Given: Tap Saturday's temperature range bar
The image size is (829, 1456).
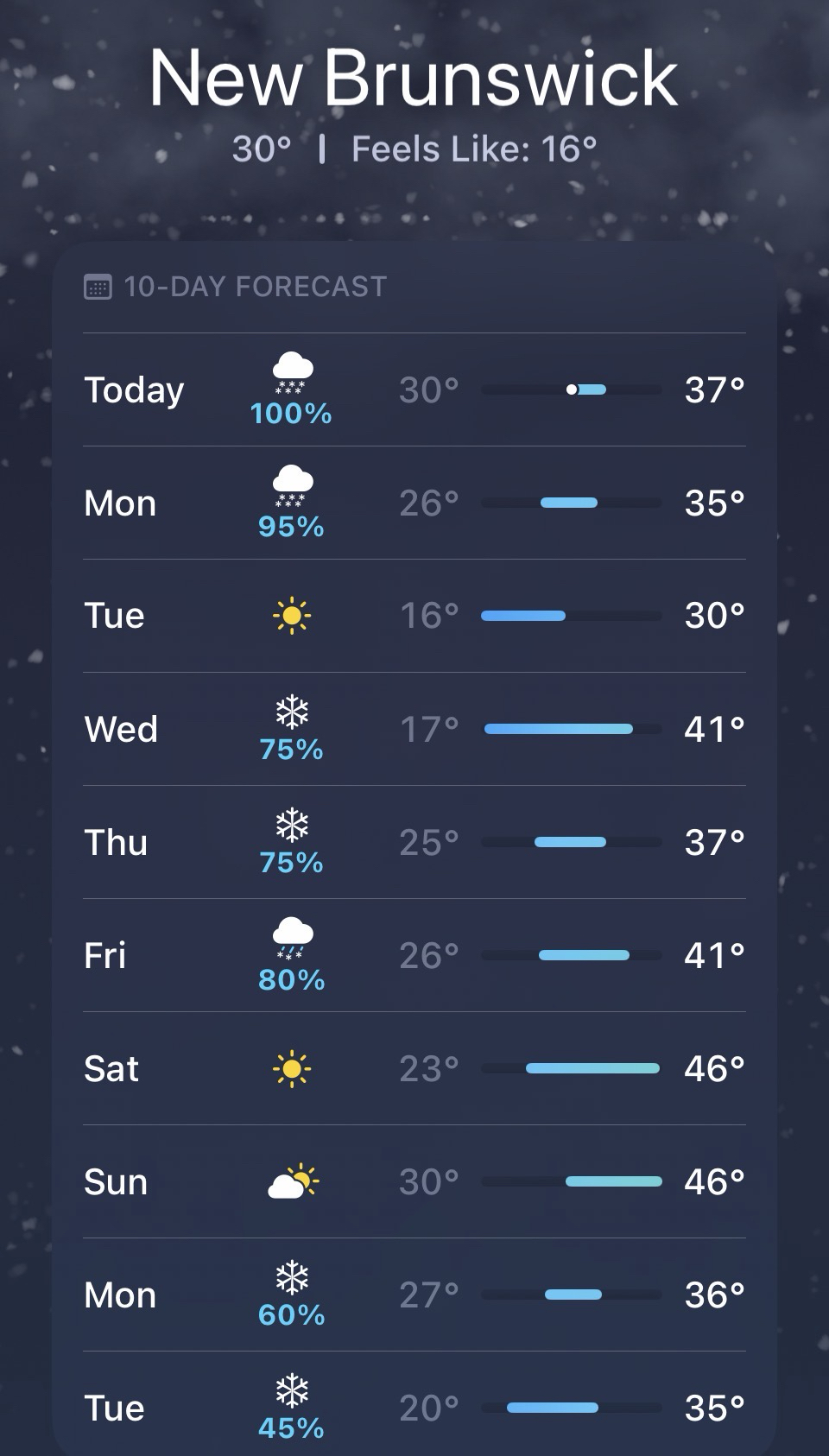Looking at the screenshot, I should coord(571,1068).
